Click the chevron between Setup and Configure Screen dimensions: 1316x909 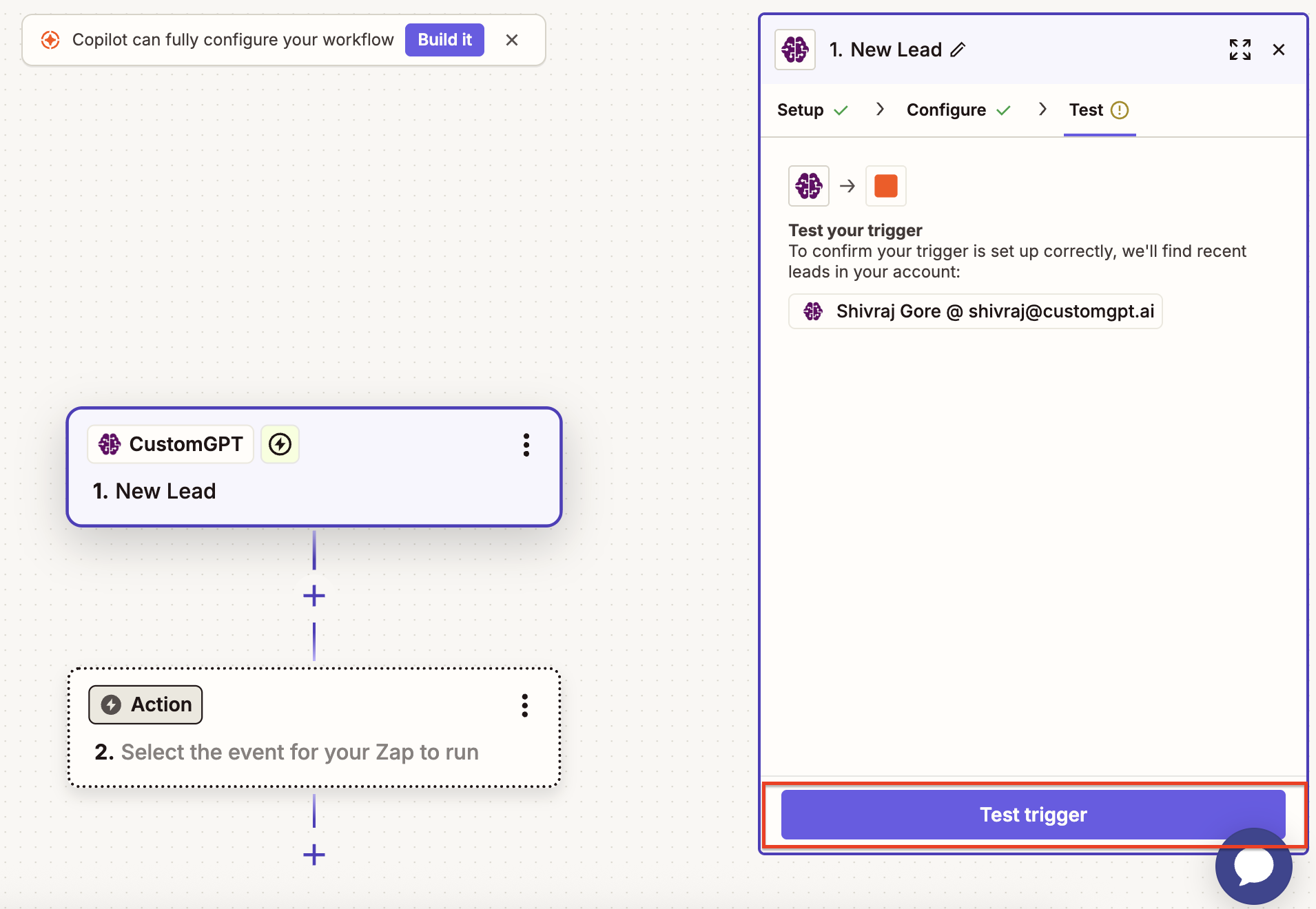point(880,109)
